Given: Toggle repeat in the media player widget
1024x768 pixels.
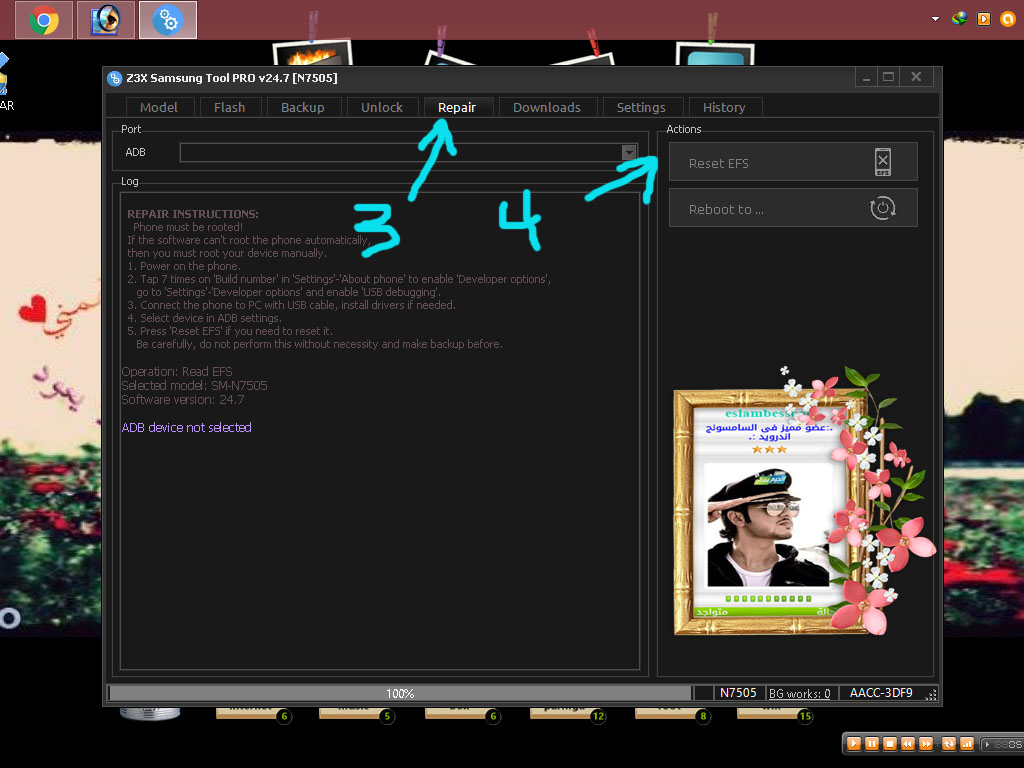Looking at the screenshot, I should click(949, 743).
